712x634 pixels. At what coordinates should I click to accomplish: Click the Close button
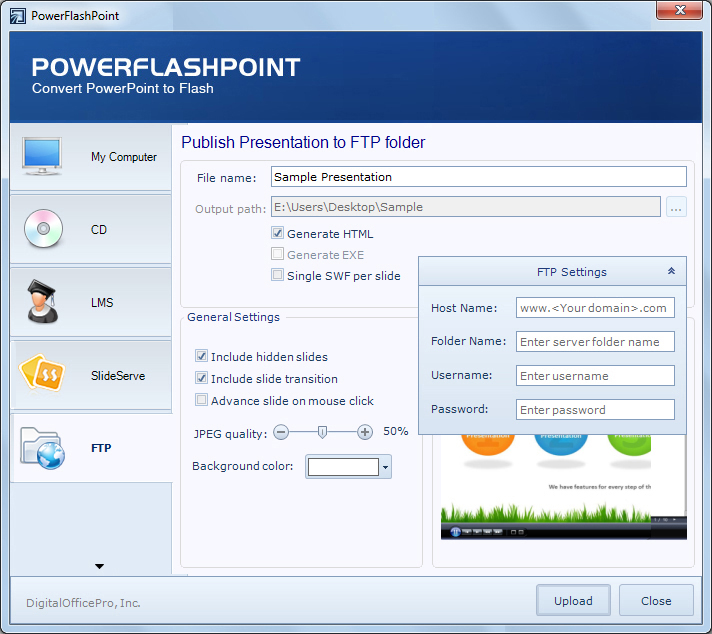click(656, 600)
